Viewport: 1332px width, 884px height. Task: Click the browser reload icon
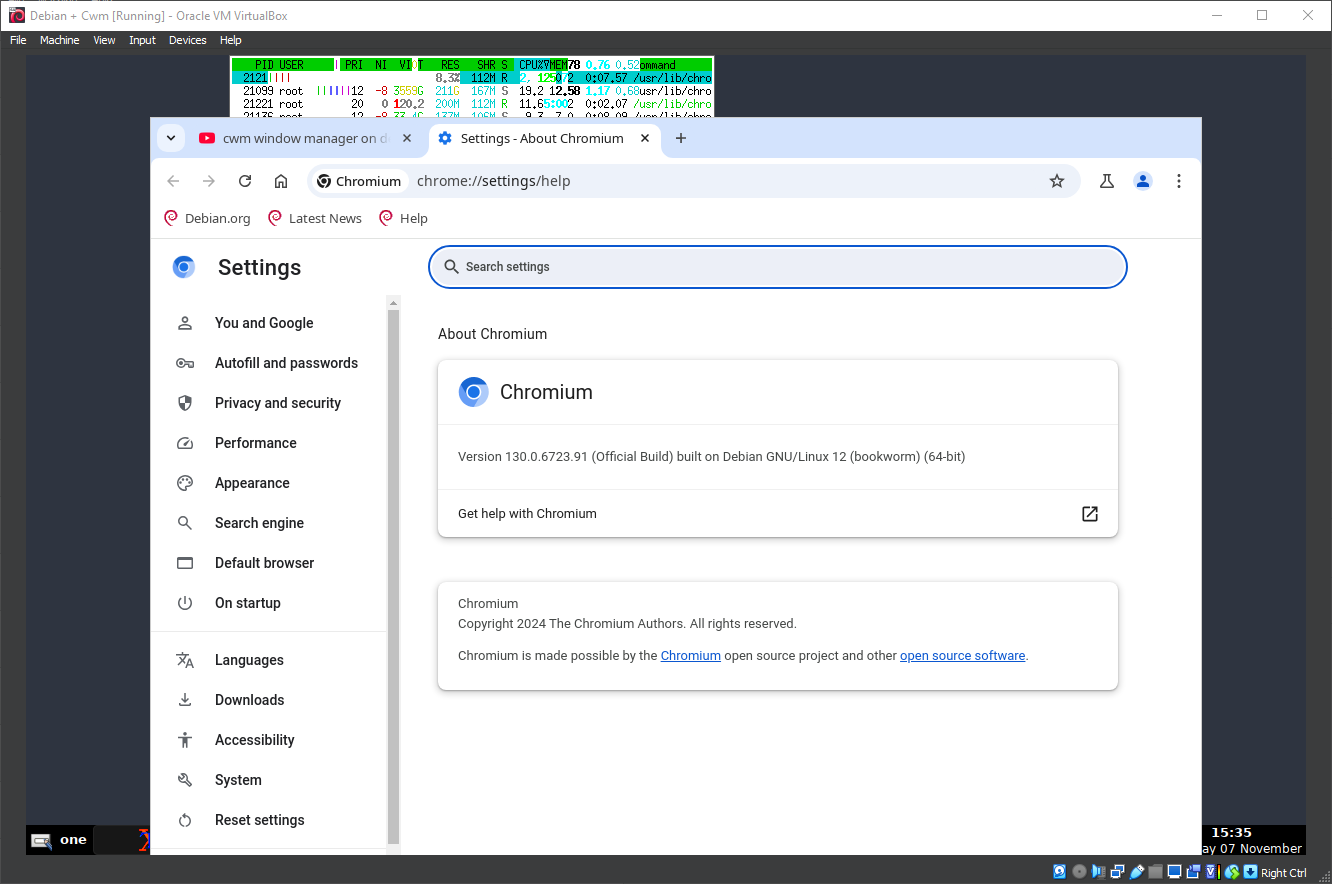point(245,181)
